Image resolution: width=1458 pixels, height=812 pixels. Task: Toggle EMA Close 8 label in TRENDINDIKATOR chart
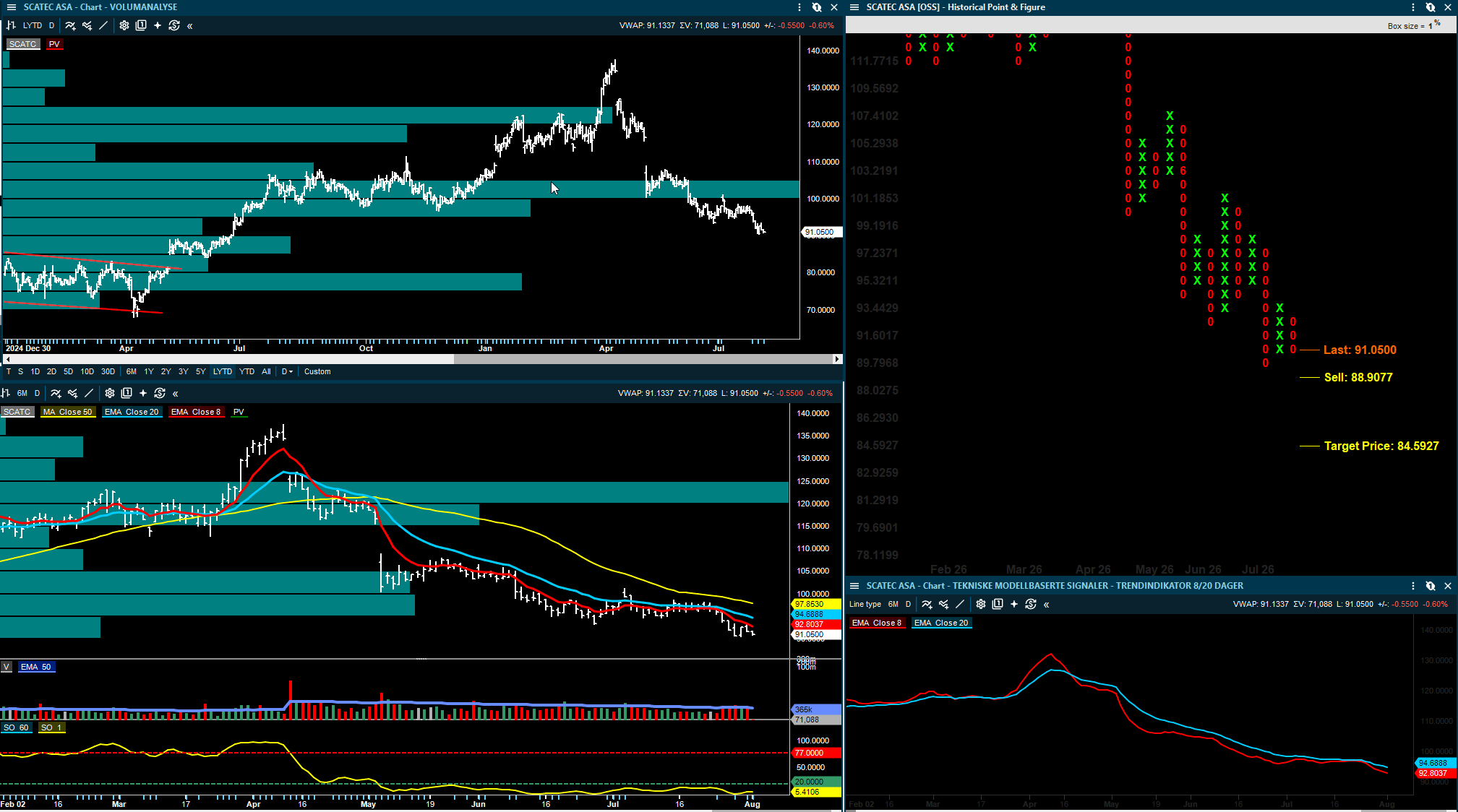coord(877,623)
